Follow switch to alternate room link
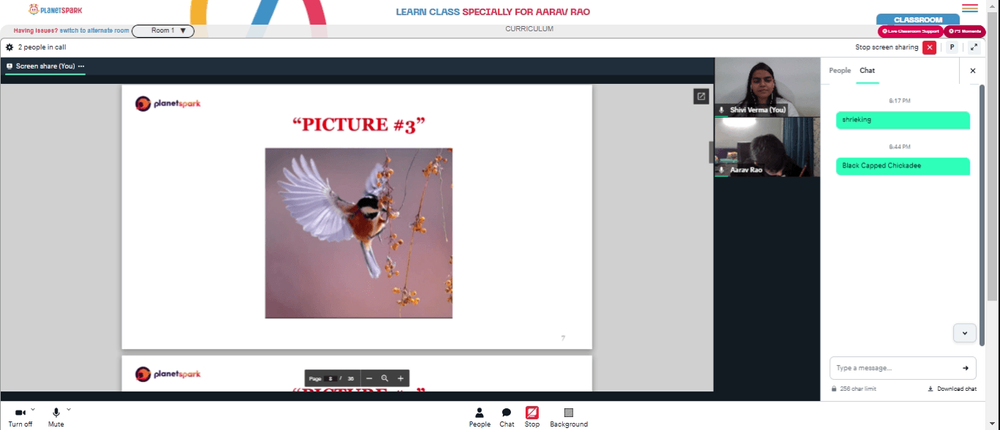The height and width of the screenshot is (430, 1000). tap(94, 31)
